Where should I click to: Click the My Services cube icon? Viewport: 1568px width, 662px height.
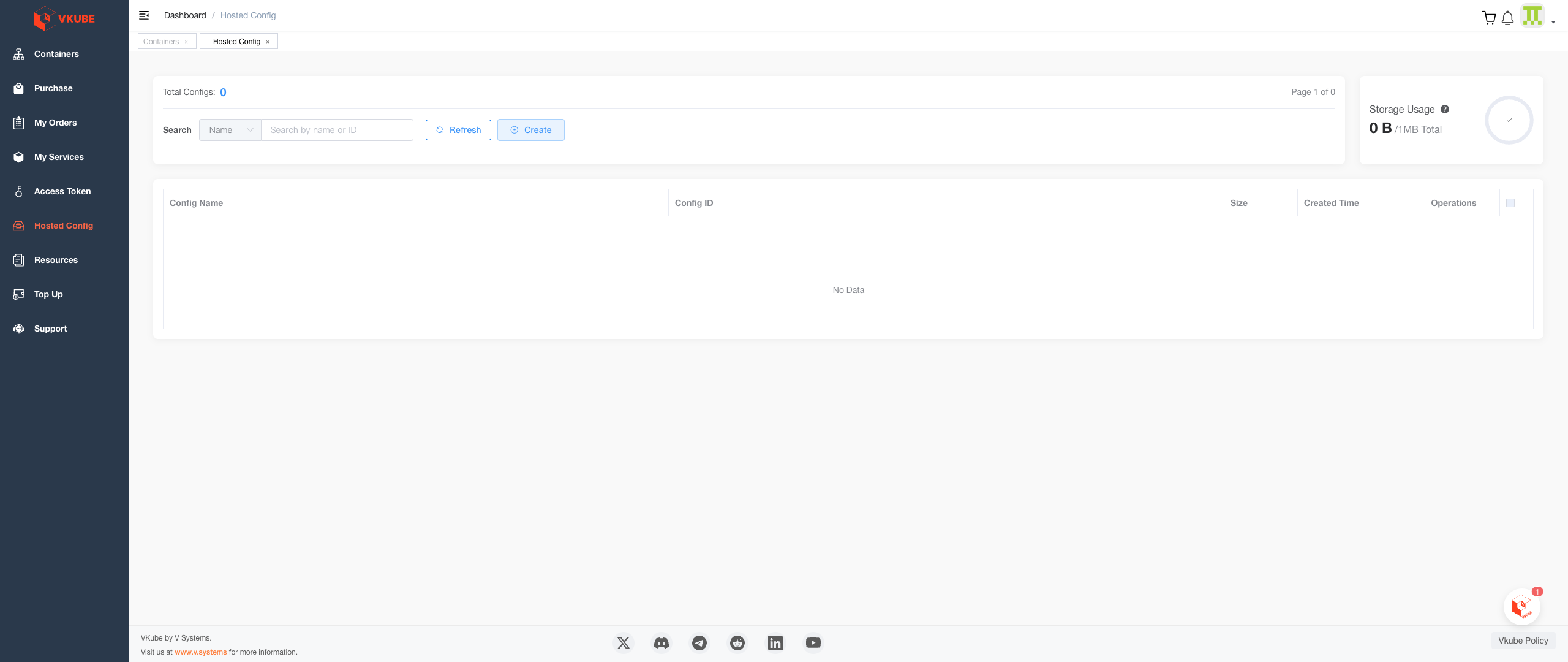tap(19, 157)
